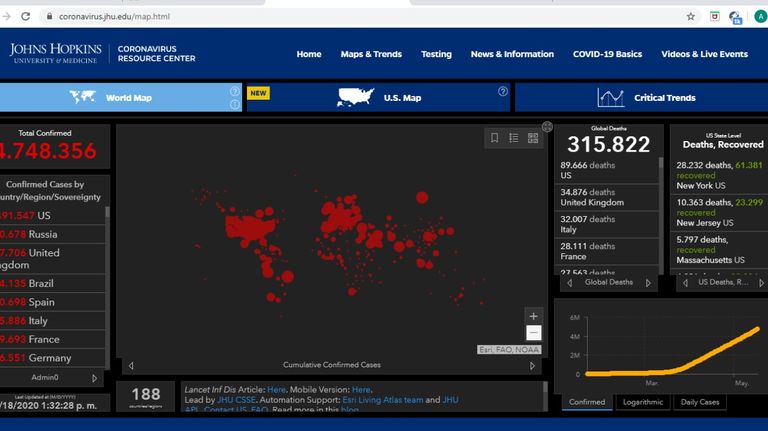Select Brazil in confirmed cases list

pyautogui.click(x=52, y=284)
